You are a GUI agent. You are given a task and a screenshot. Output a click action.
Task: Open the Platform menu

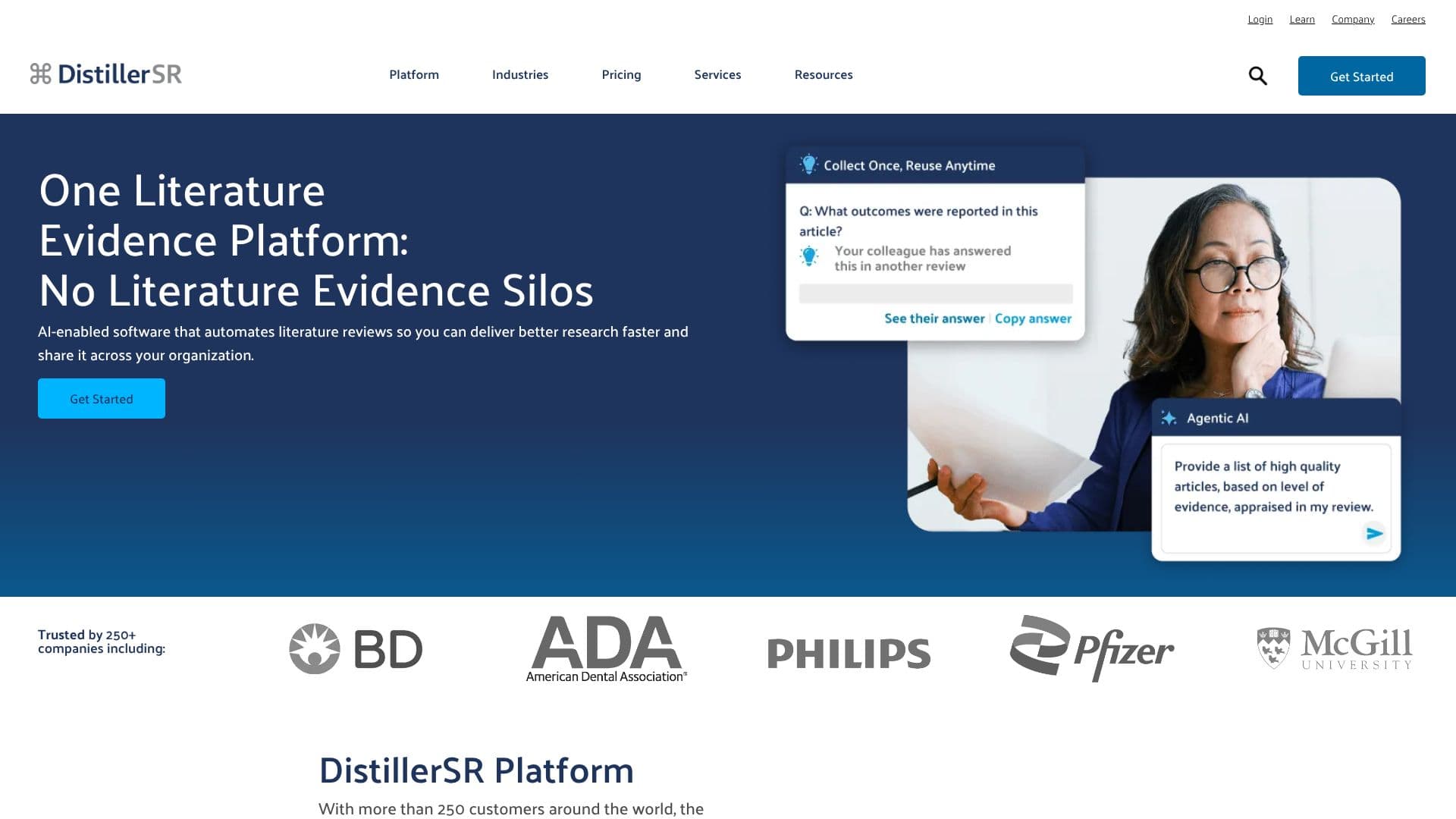click(x=414, y=74)
